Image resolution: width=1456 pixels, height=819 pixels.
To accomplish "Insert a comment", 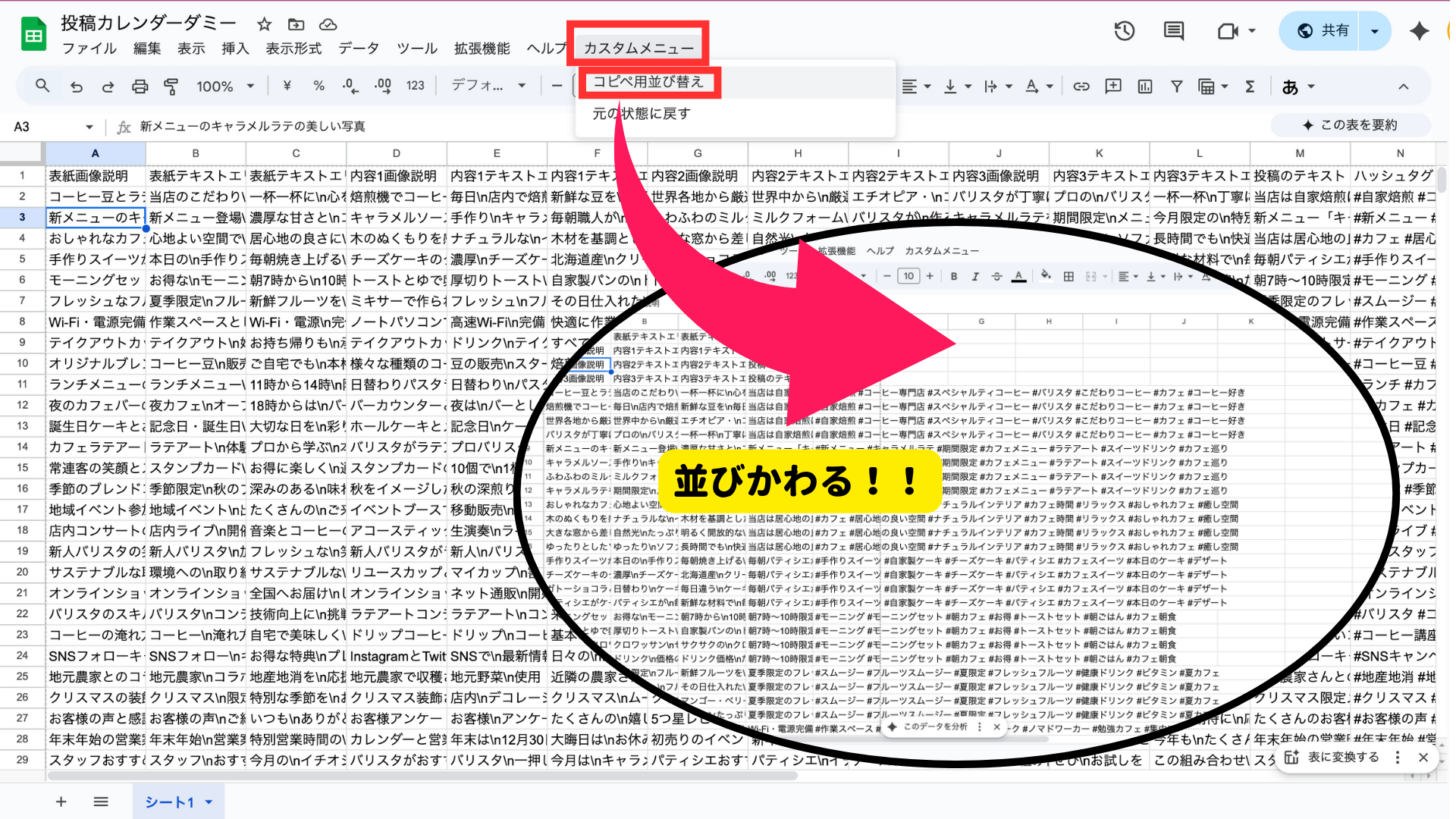I will (x=1113, y=86).
